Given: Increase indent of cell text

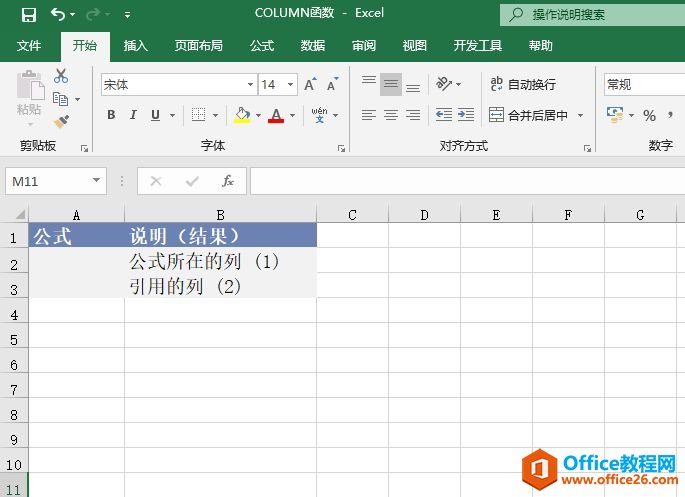Looking at the screenshot, I should pyautogui.click(x=466, y=115).
